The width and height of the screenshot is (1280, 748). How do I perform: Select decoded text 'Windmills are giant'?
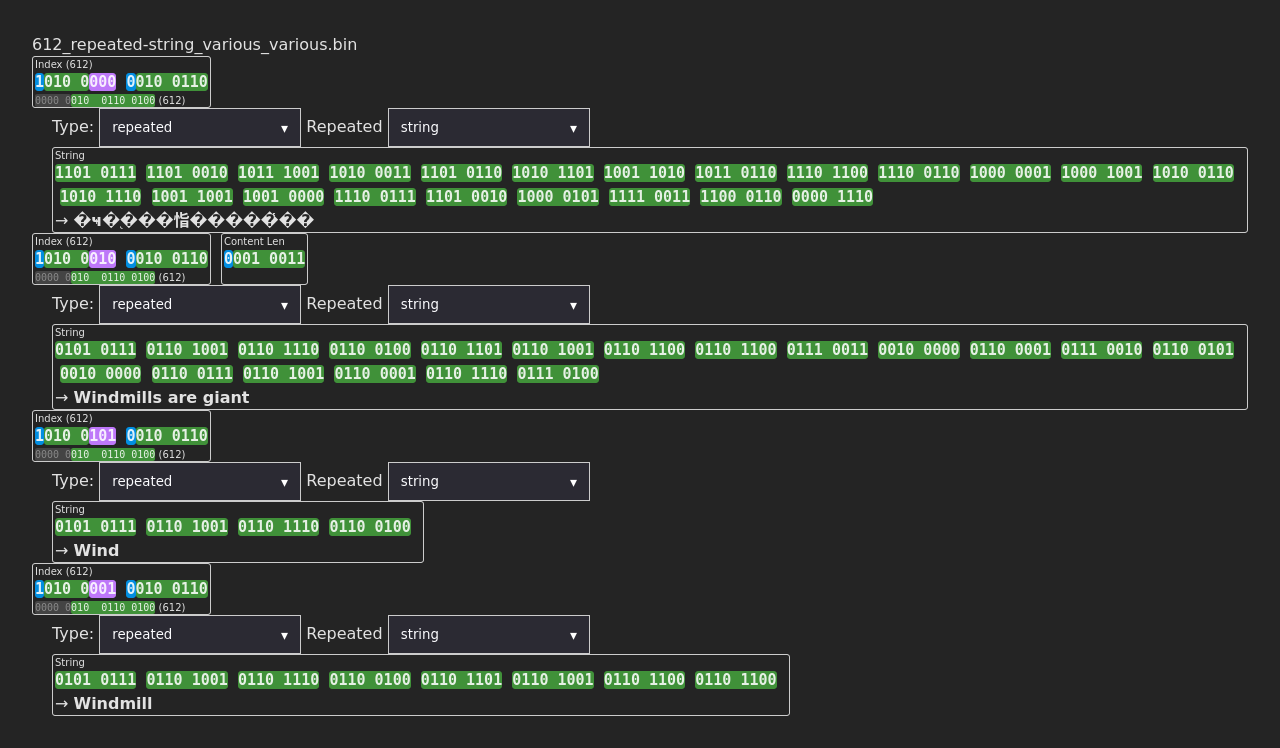point(161,397)
